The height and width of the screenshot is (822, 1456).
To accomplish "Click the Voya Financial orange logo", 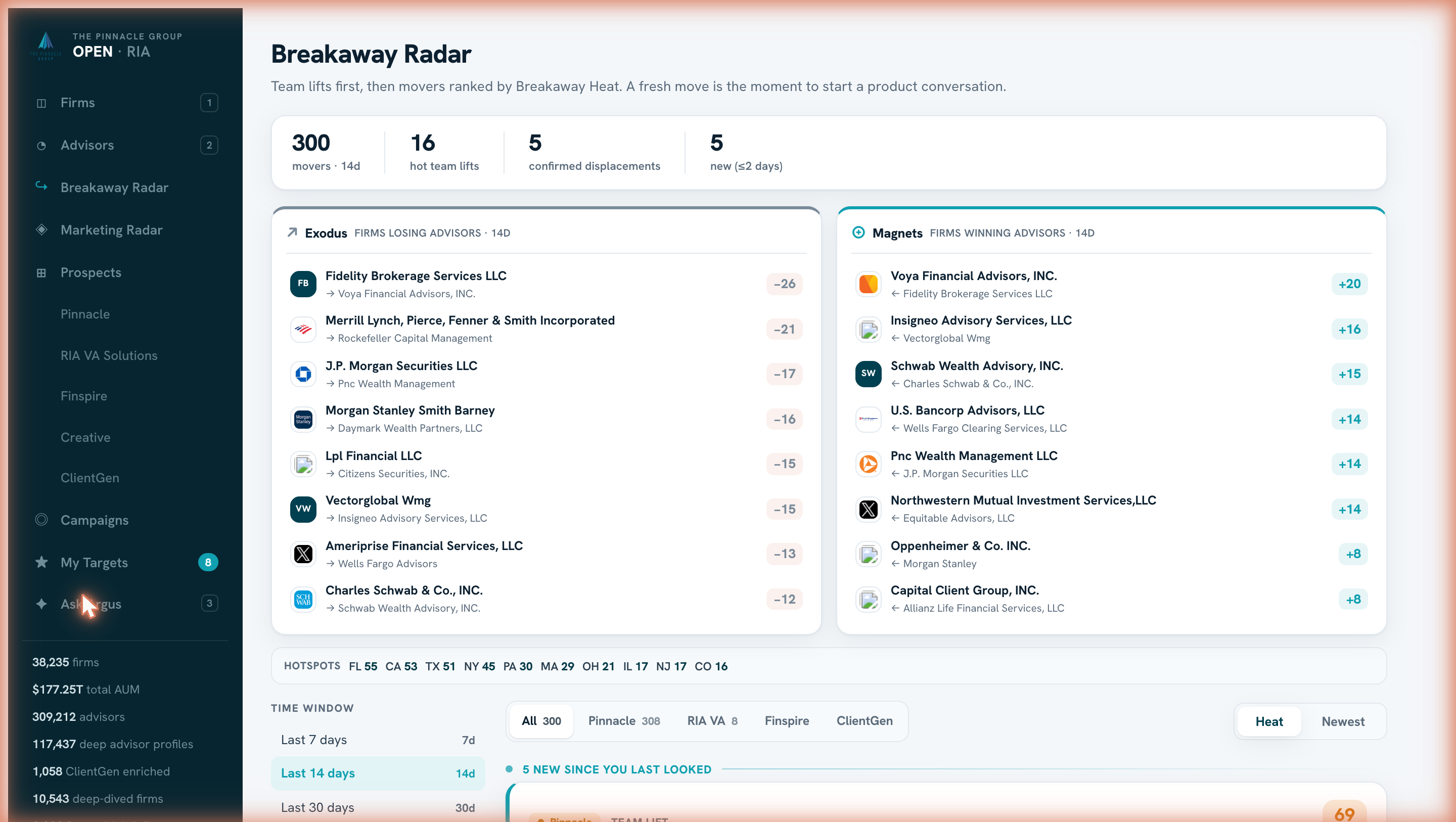I will (868, 283).
